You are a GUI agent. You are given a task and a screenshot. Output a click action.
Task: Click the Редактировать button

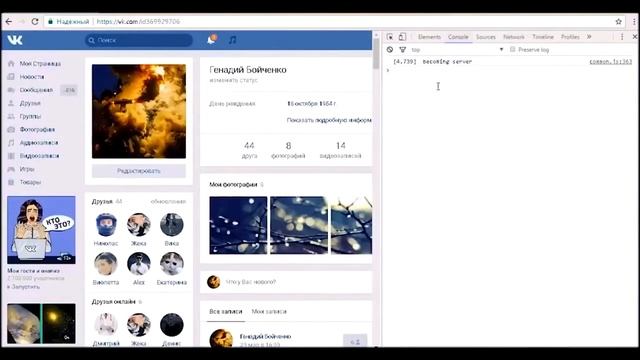click(x=139, y=171)
